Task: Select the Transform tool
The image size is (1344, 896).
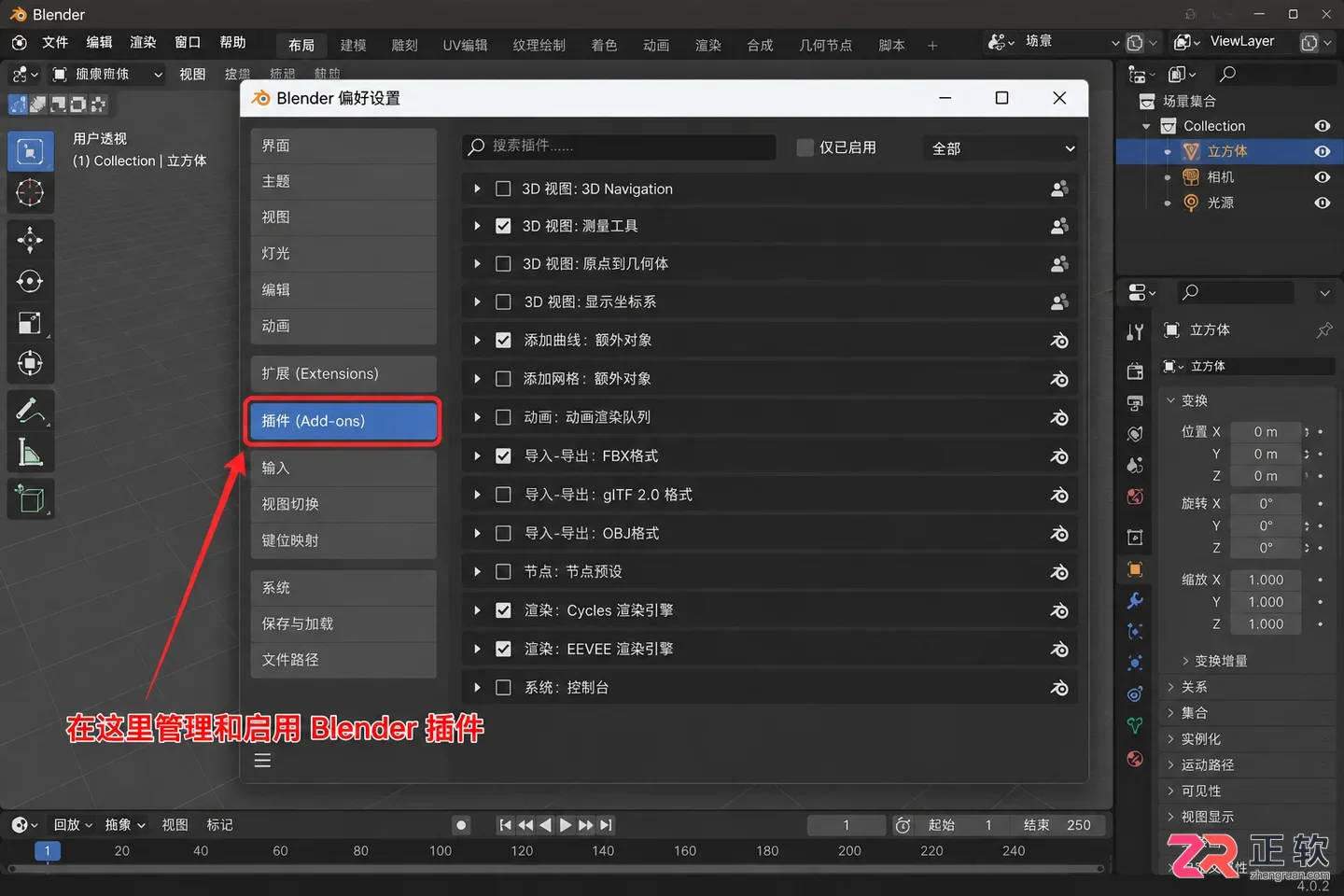Action: 30,363
